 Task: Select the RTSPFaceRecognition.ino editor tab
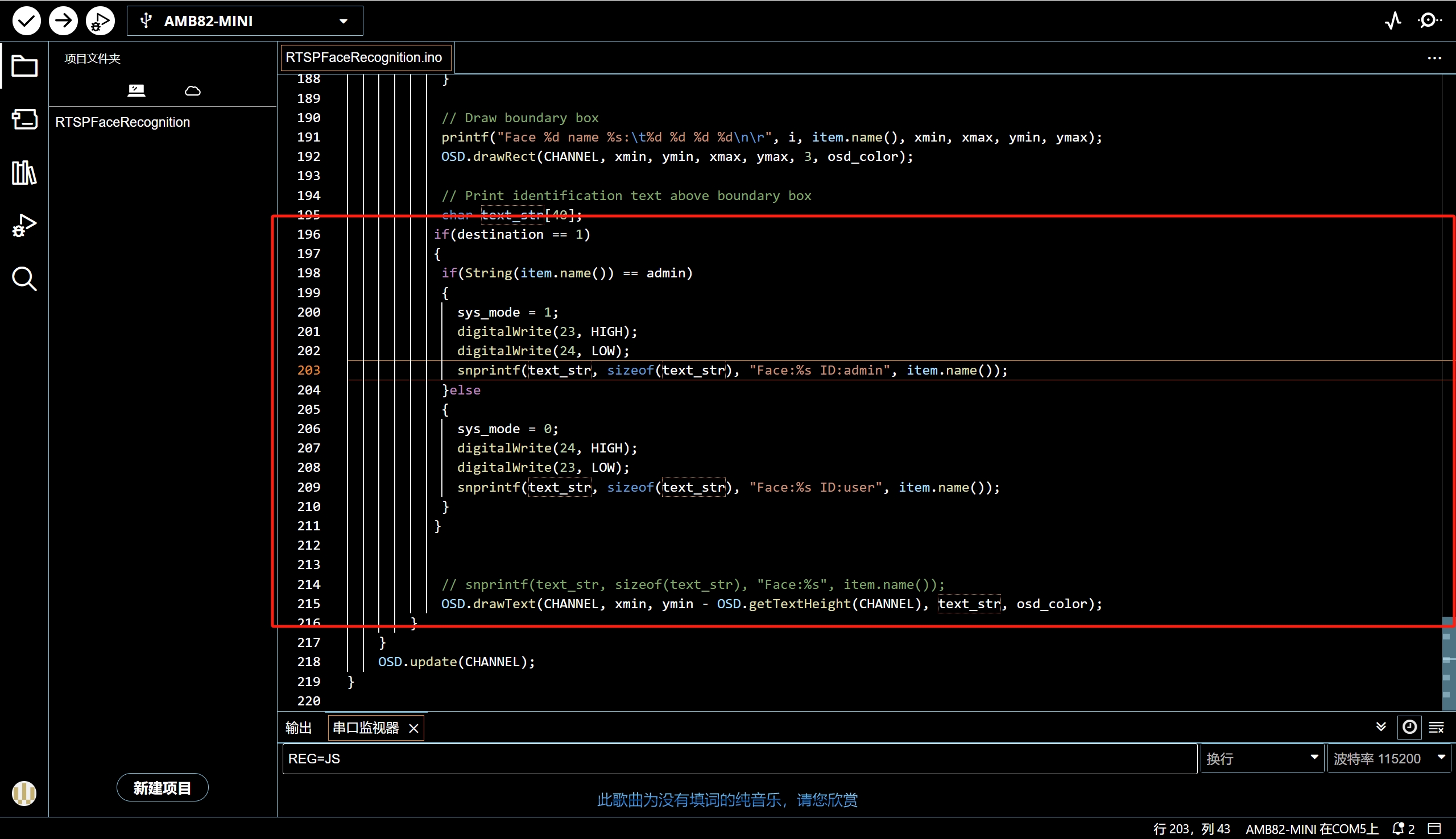pyautogui.click(x=366, y=57)
